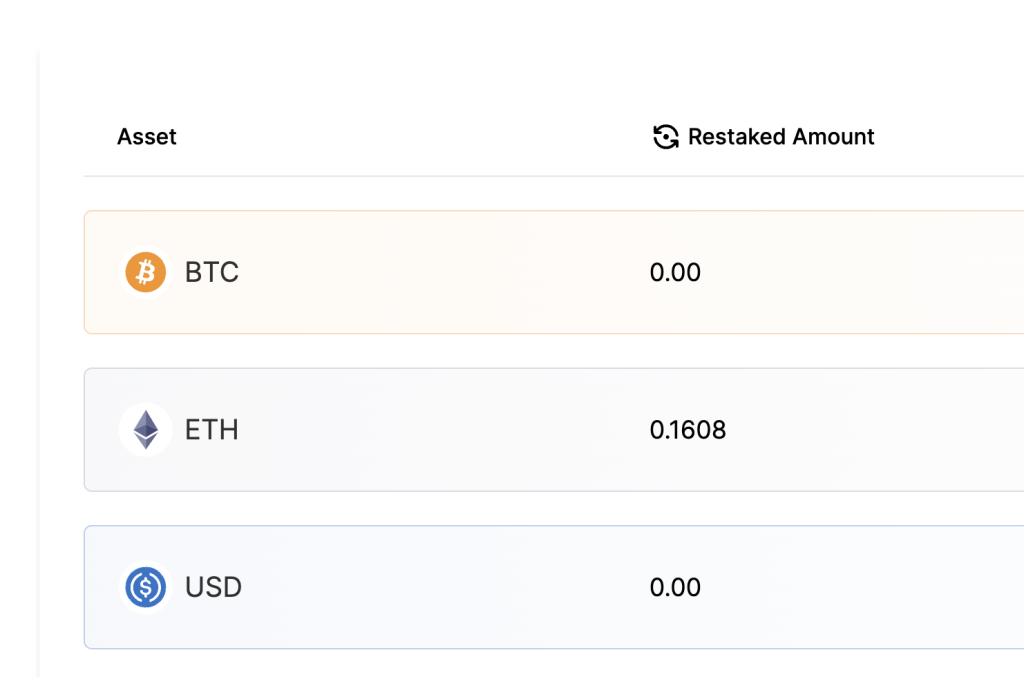Select the BTC asset row
Screen dimensions: 1024x677
[x=554, y=272]
